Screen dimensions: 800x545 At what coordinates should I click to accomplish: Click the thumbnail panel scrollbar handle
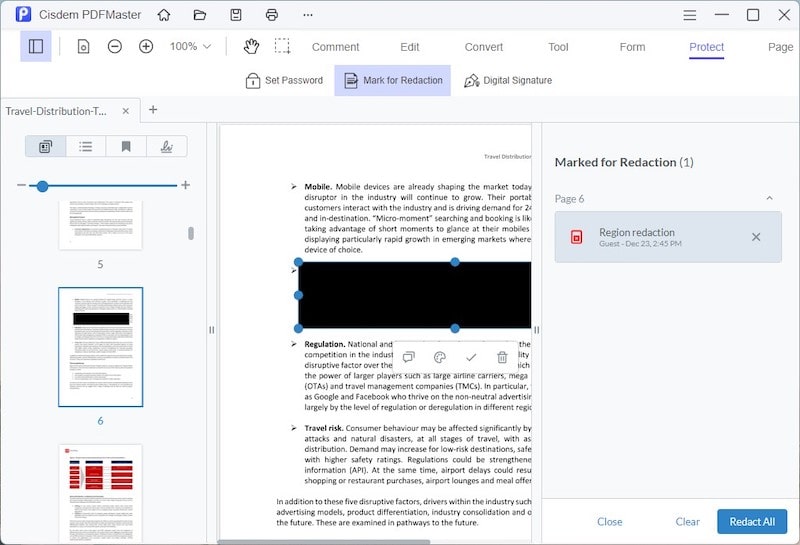[191, 233]
